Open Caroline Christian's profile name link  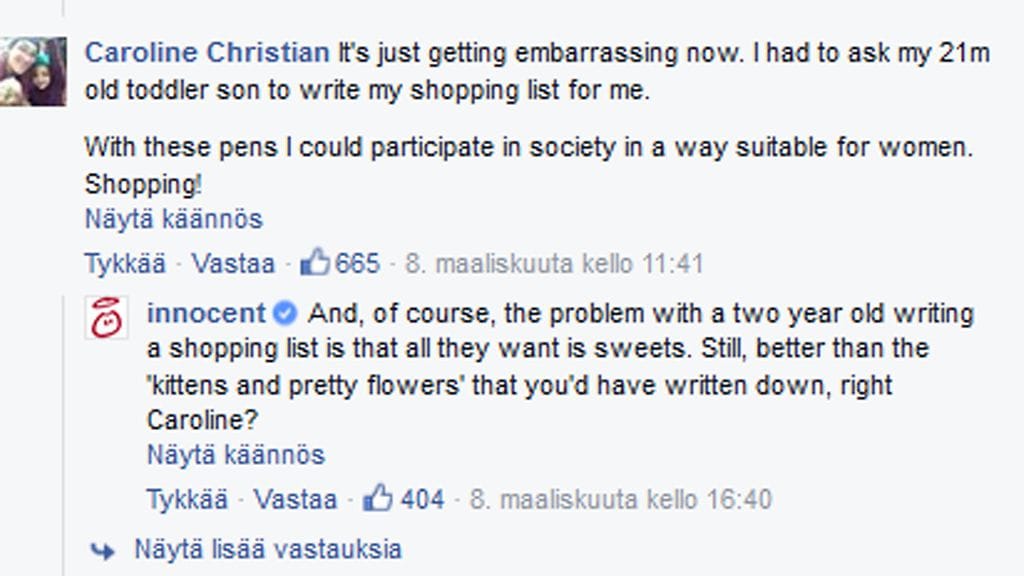[207, 53]
